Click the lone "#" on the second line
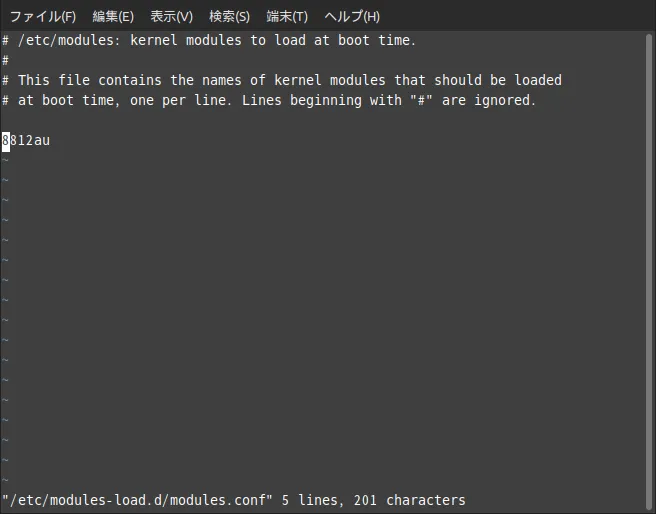Image resolution: width=656 pixels, height=514 pixels. (5, 60)
